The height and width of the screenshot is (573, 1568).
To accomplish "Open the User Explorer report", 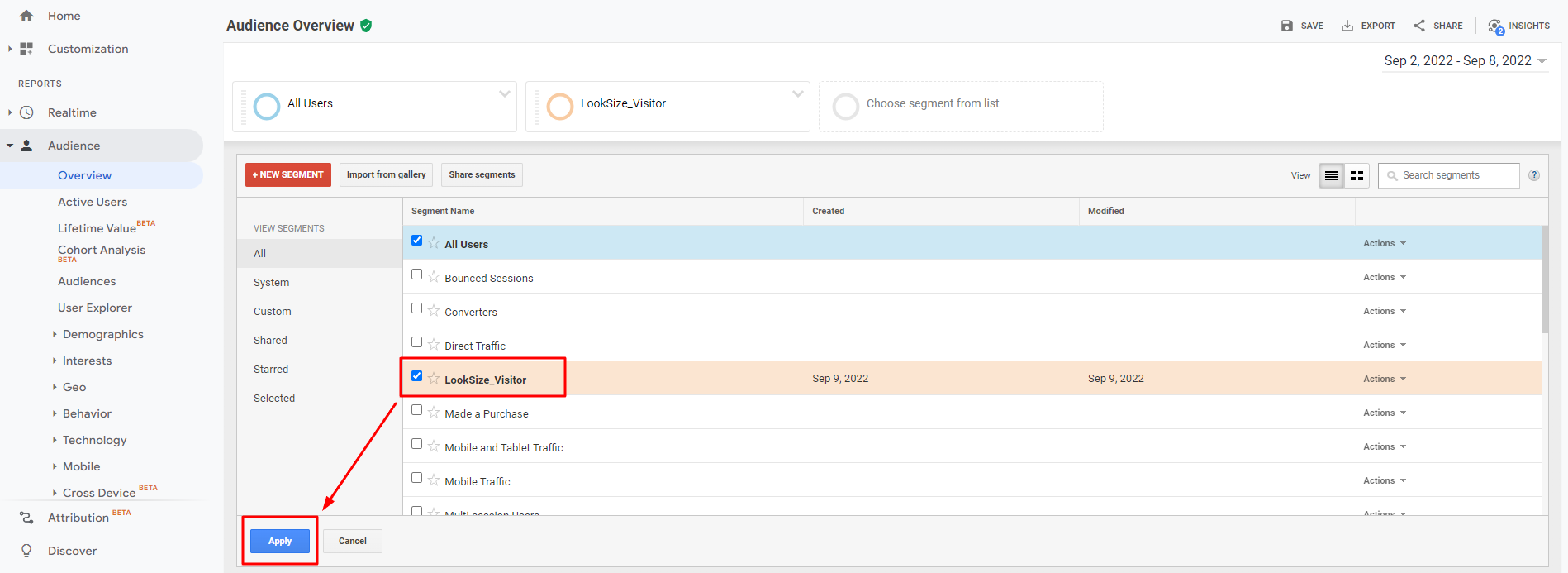I will (x=95, y=308).
